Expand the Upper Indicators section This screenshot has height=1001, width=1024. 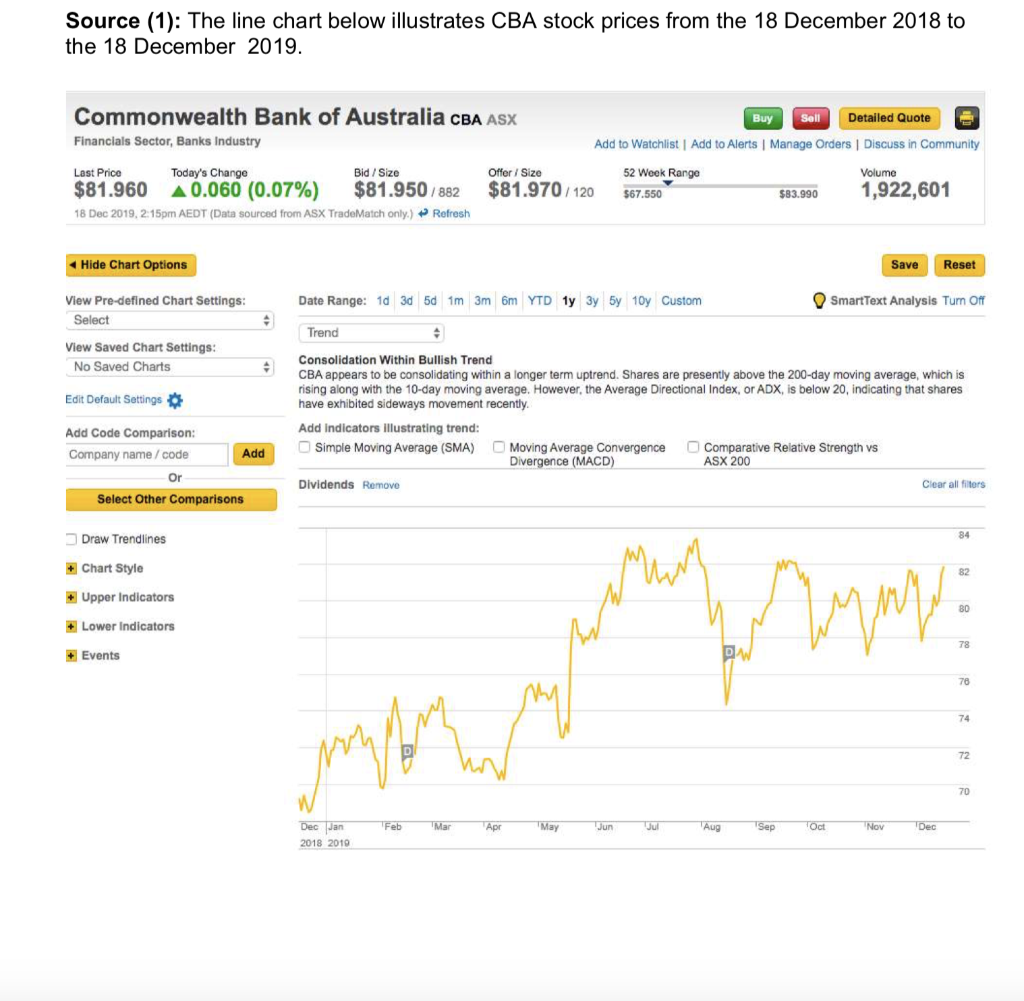pyautogui.click(x=71, y=597)
